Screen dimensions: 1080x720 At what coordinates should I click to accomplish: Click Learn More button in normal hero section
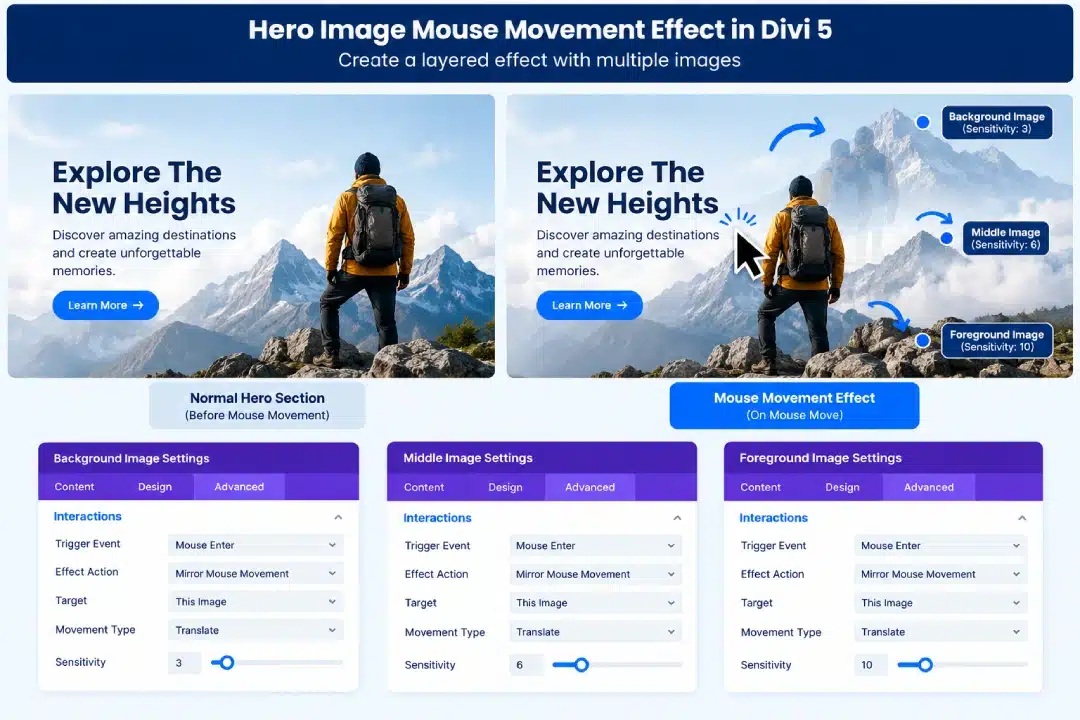[x=105, y=305]
